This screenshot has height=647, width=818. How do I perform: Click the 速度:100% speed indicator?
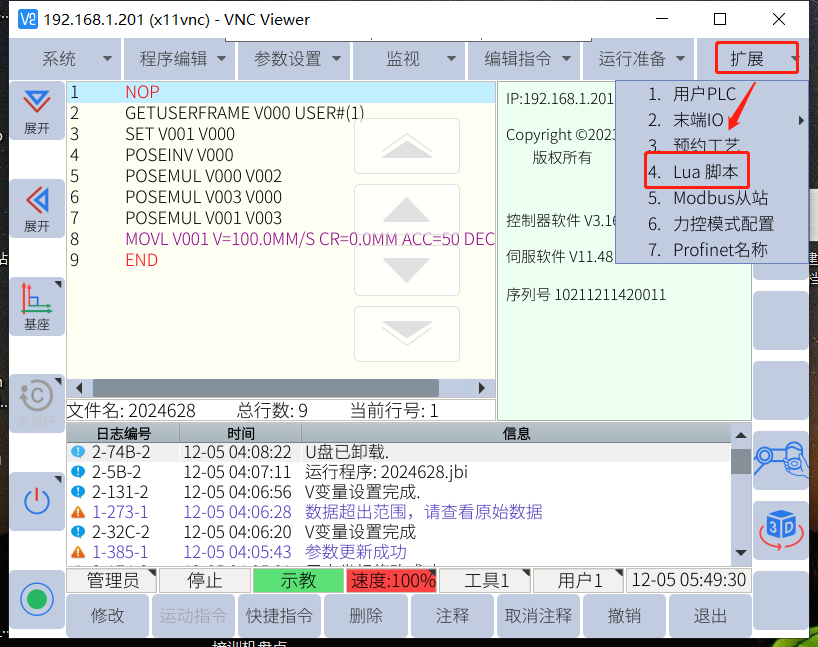392,580
